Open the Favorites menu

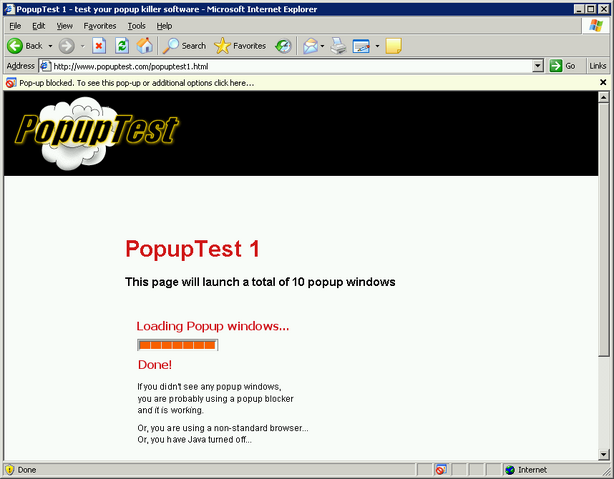tap(100, 26)
